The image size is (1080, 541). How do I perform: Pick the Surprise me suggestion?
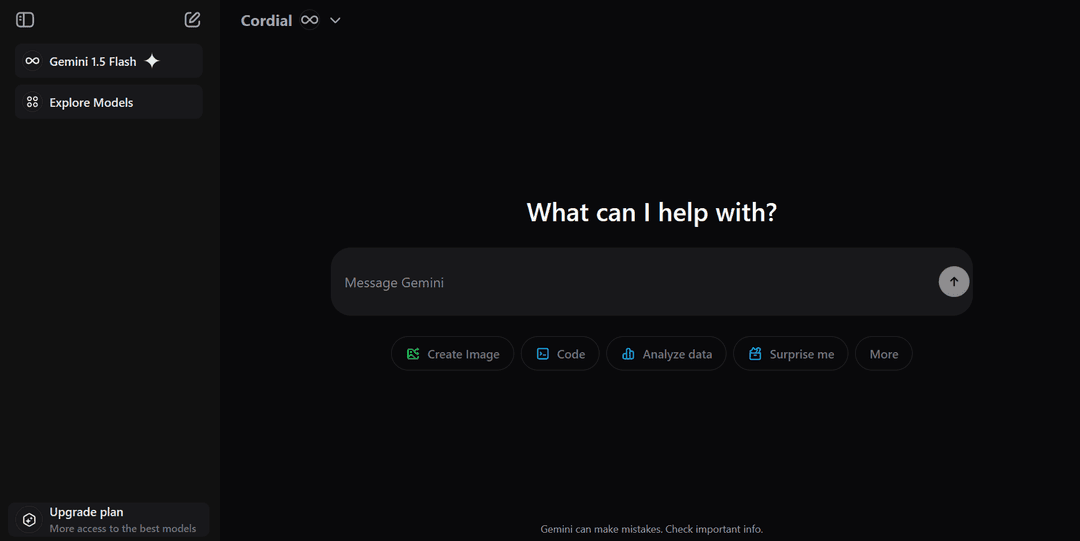point(791,354)
